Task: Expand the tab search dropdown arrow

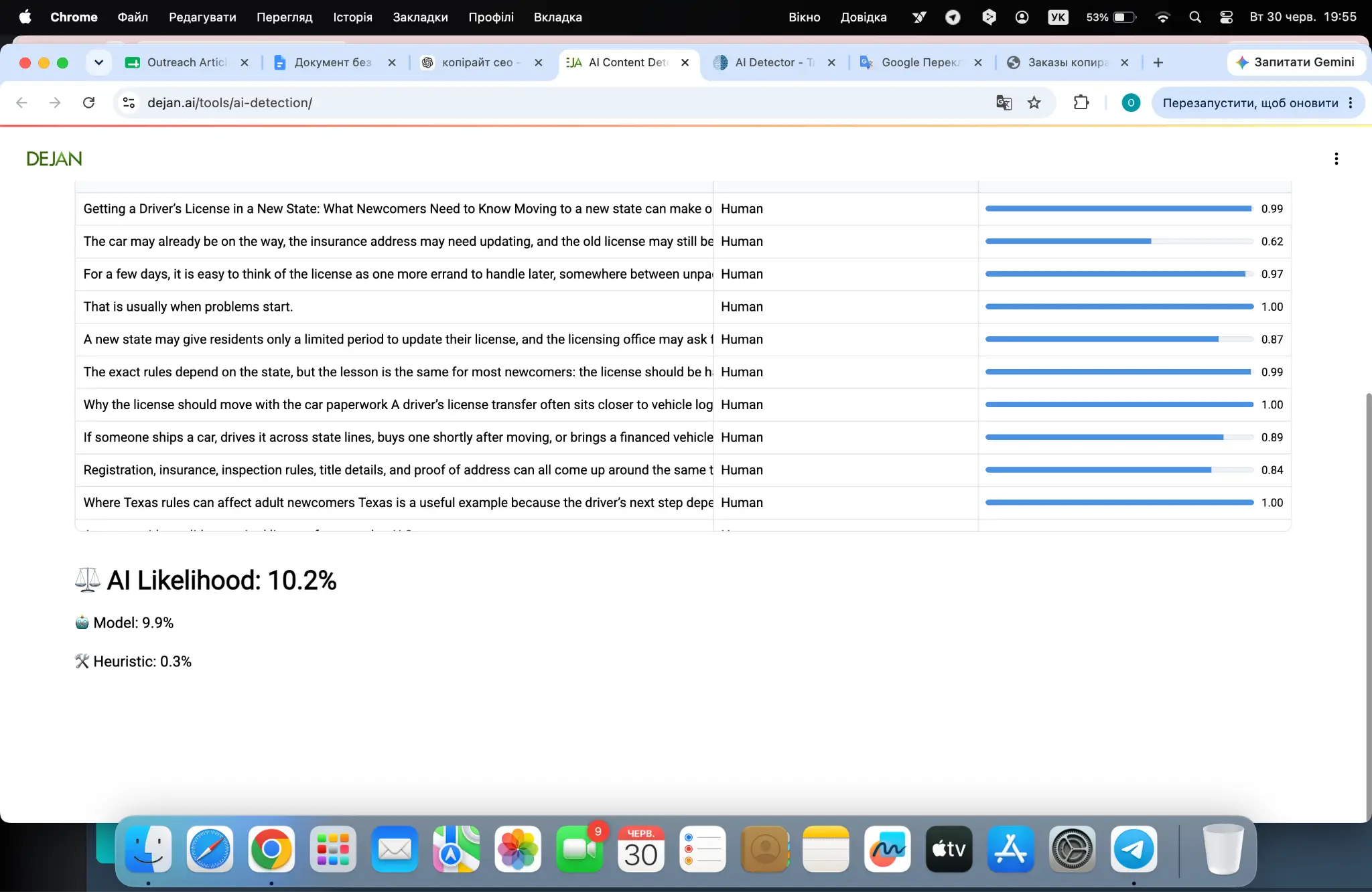Action: 99,62
